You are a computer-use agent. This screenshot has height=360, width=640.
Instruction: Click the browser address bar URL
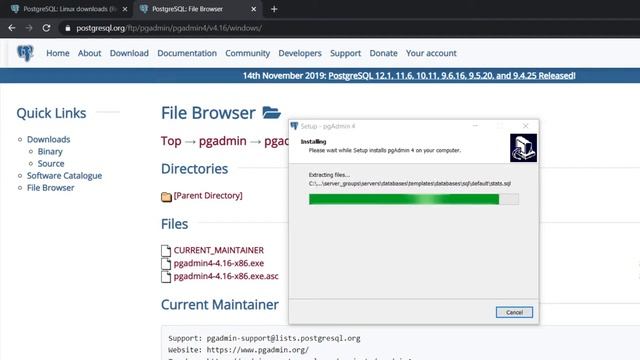[169, 28]
